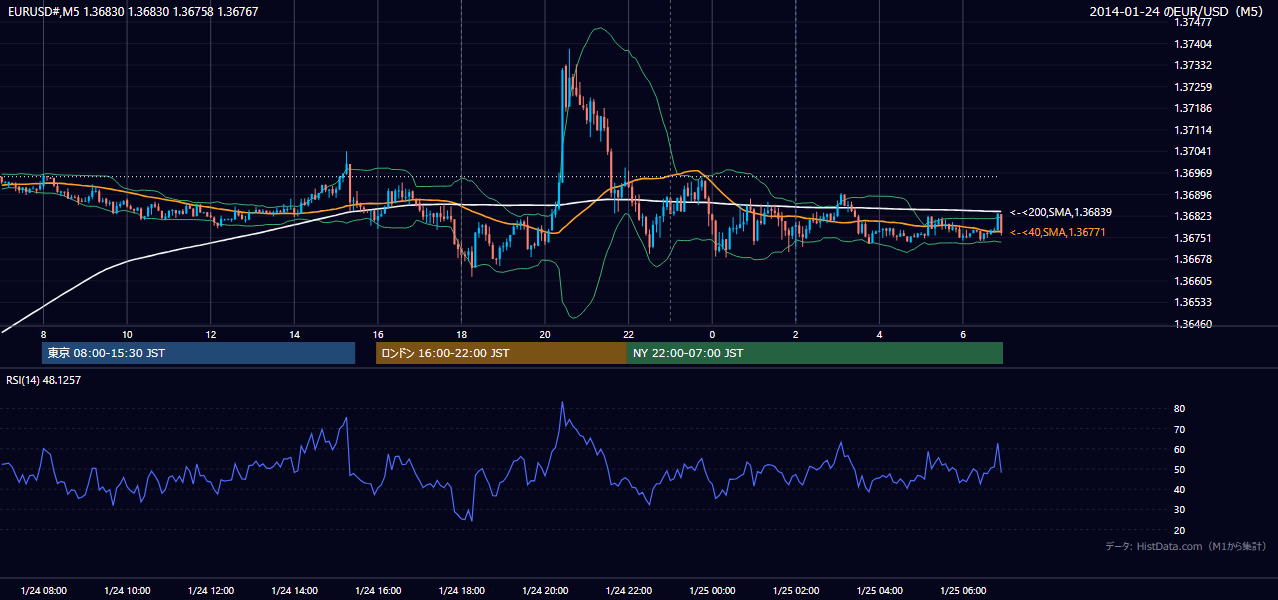Click the RSI axis level 30
The height and width of the screenshot is (600, 1278).
tap(1180, 510)
